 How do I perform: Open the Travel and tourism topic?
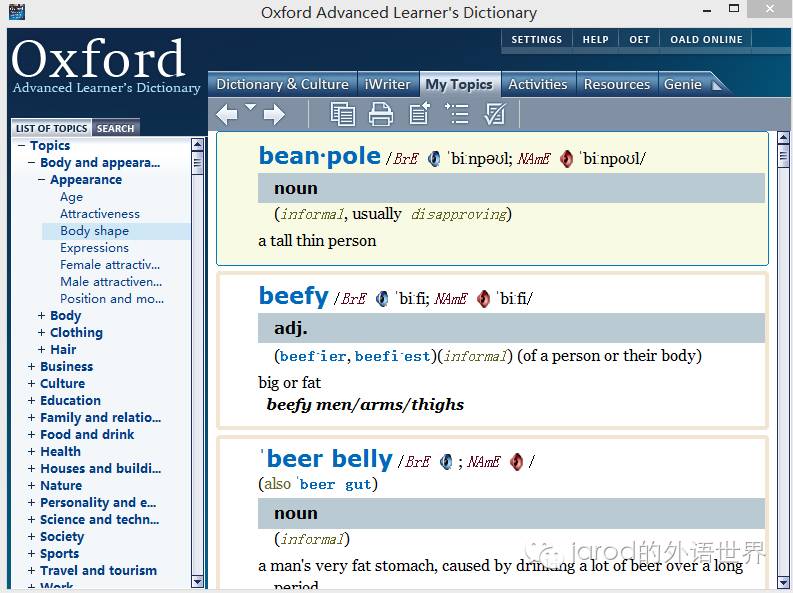(x=99, y=570)
